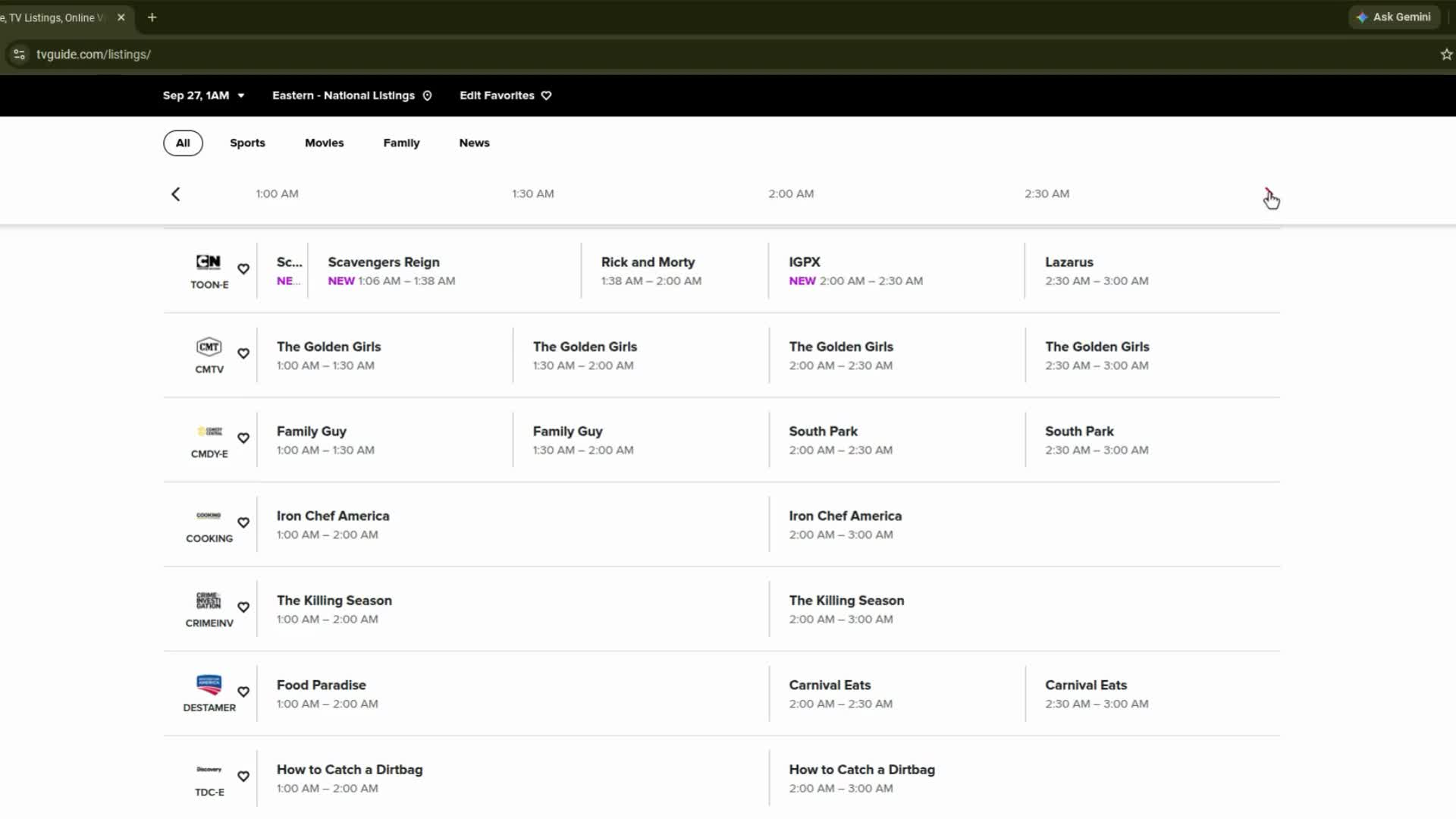The width and height of the screenshot is (1456, 819).
Task: Click the browser address bar URL
Action: tap(93, 55)
